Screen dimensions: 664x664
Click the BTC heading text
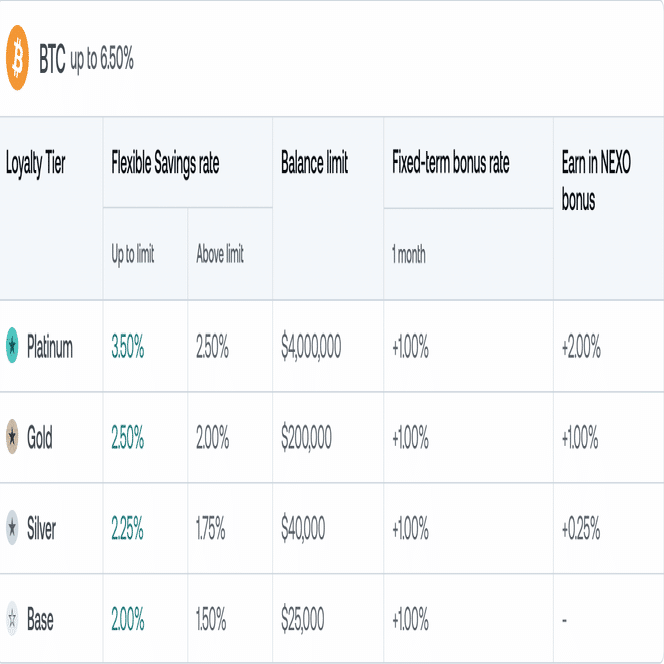coord(52,60)
